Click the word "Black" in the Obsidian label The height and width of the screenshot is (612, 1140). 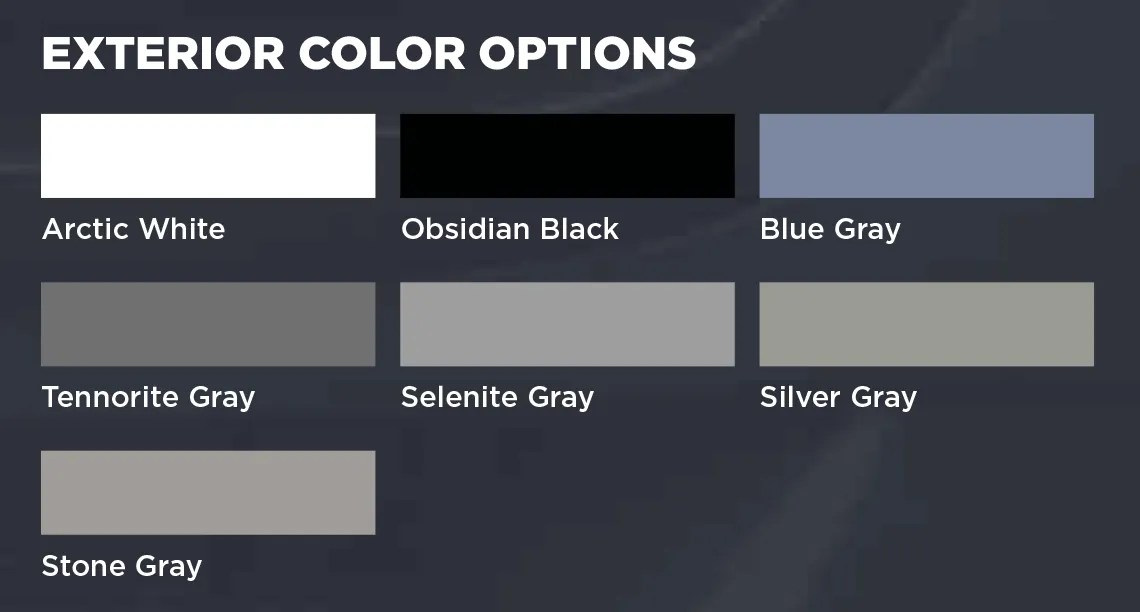(x=579, y=229)
